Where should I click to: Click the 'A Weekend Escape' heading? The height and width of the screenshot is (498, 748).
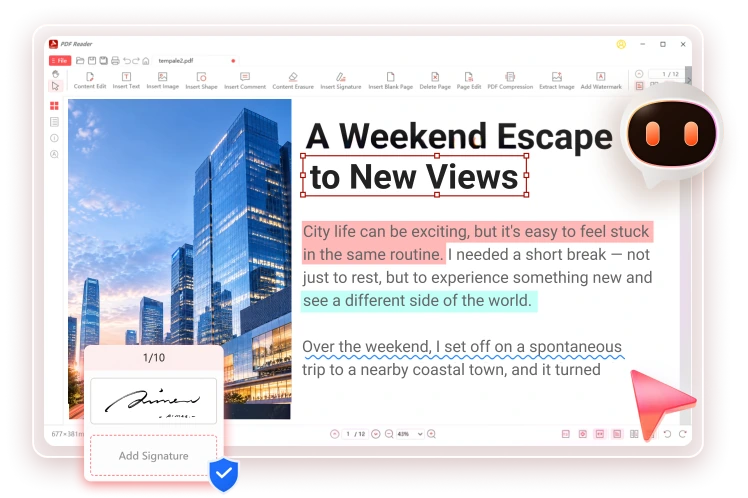(459, 136)
